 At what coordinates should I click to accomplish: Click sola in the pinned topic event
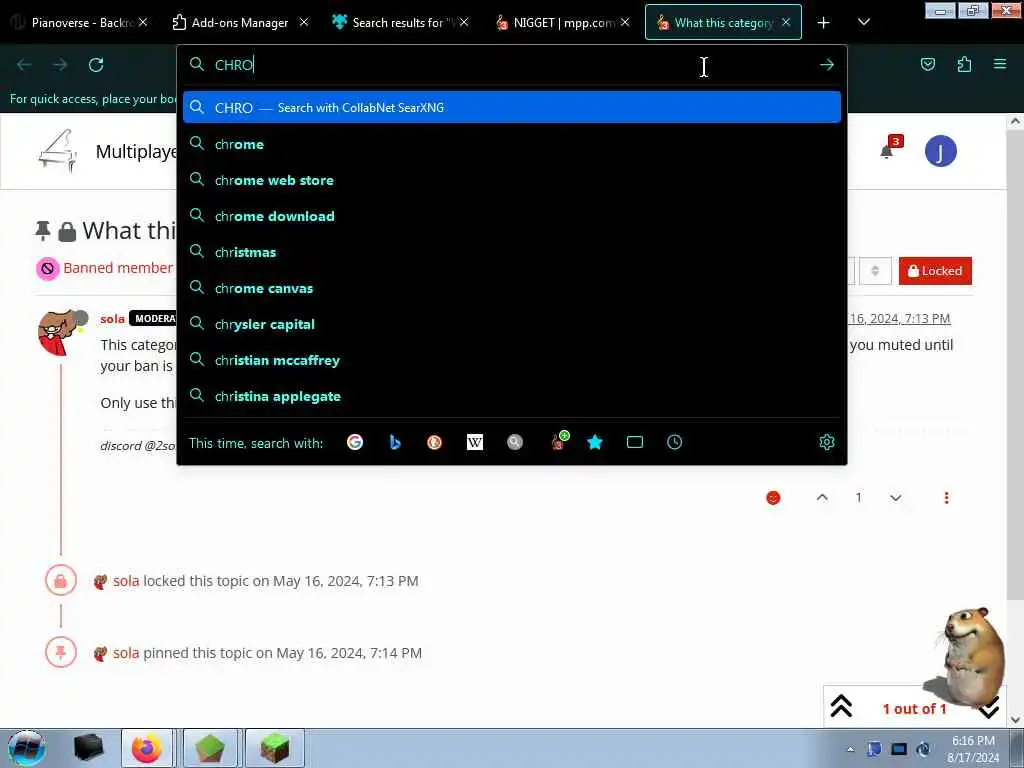126,652
